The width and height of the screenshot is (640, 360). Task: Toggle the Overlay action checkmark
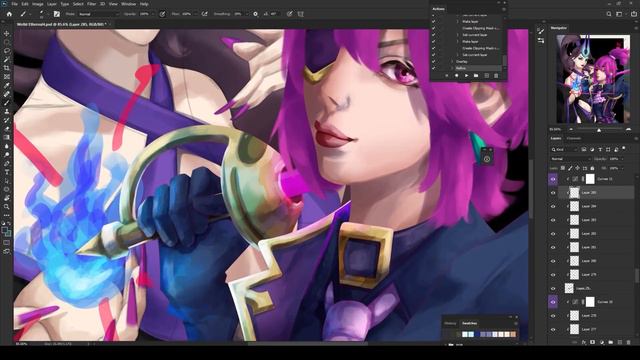pos(433,61)
